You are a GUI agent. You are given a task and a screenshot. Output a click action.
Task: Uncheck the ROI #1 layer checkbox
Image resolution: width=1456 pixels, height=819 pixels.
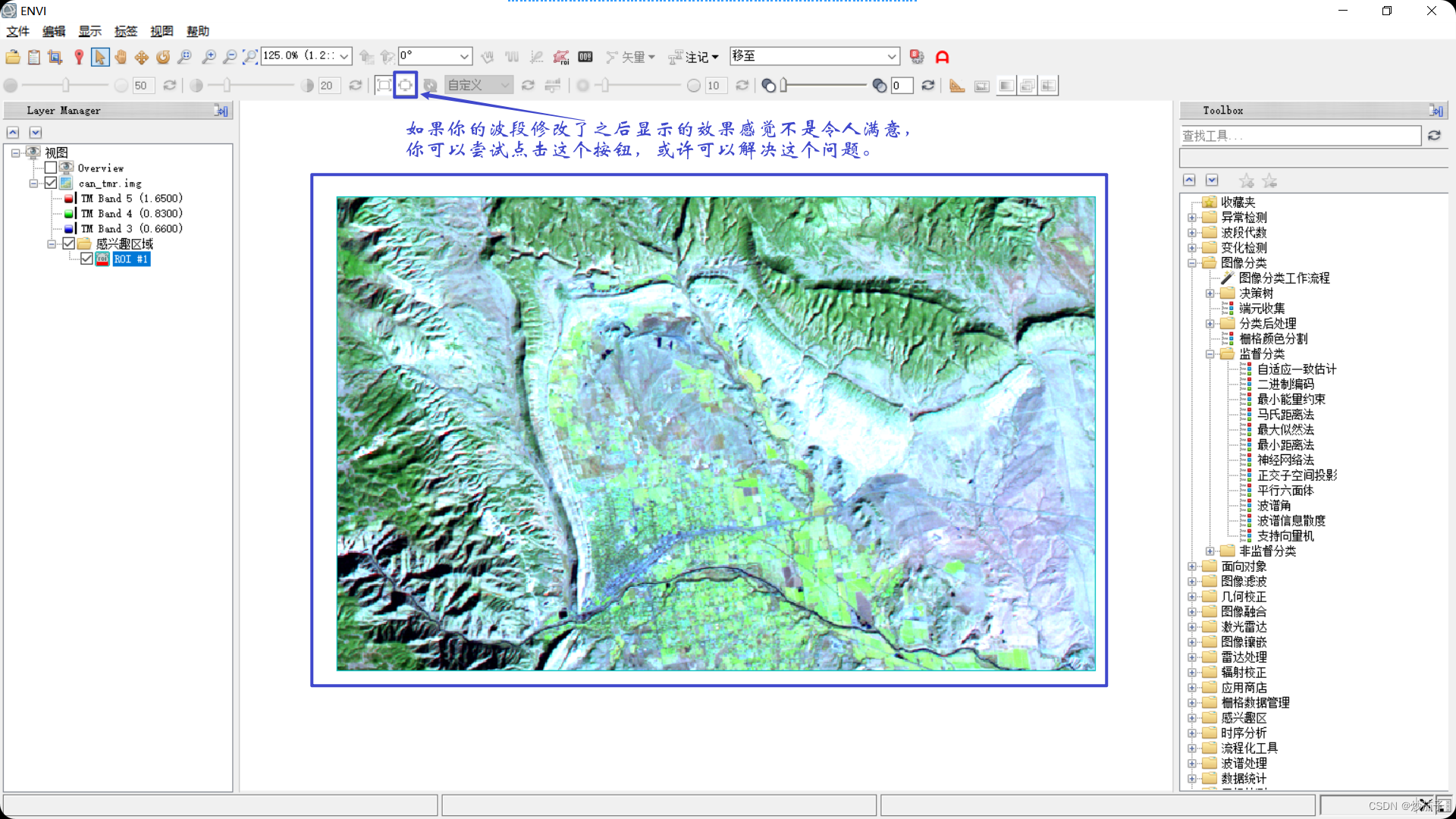[86, 259]
